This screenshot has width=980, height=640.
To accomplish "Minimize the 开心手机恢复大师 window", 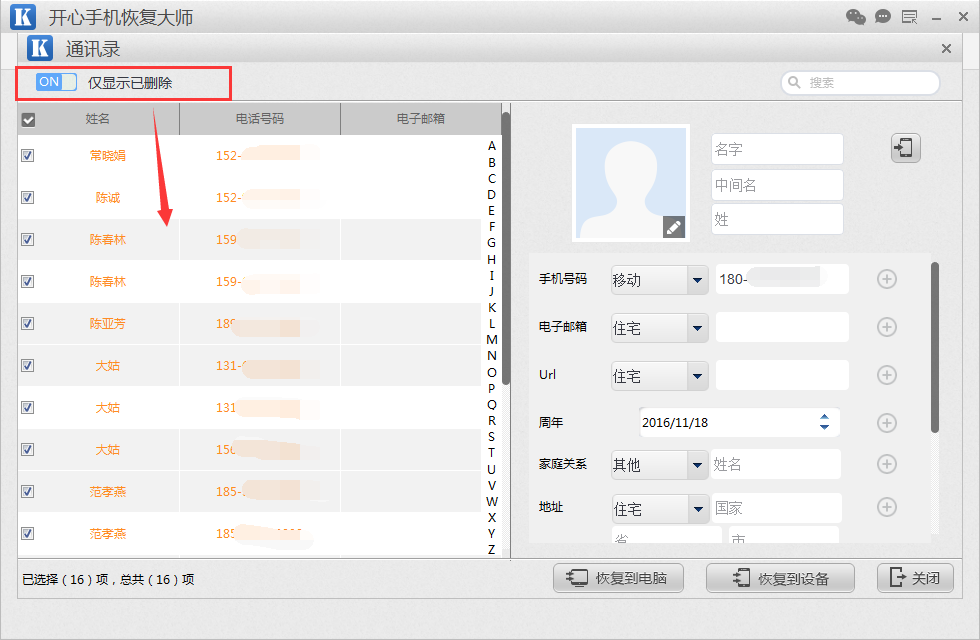I will [936, 18].
